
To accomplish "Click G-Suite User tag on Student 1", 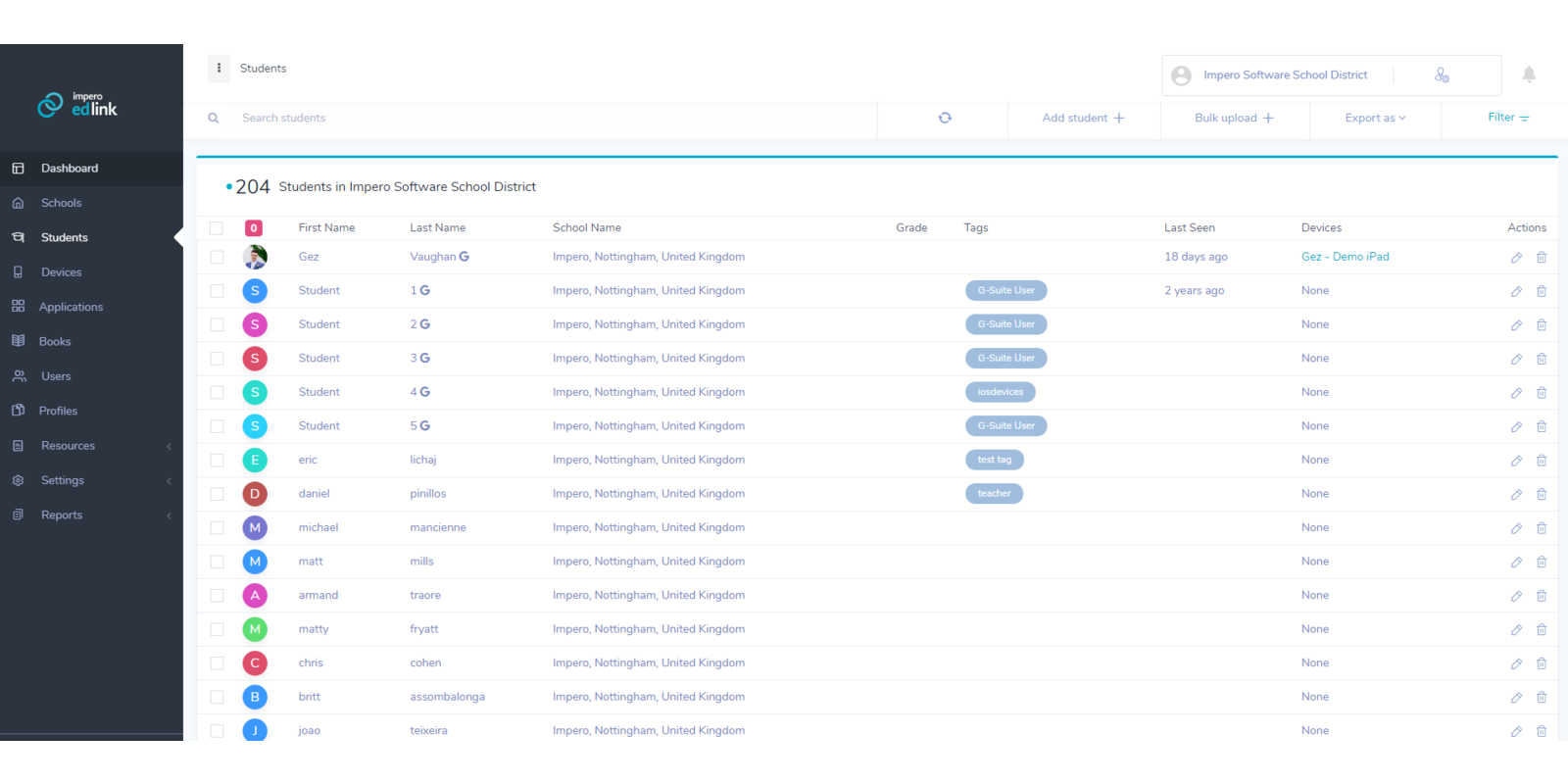I will click(1006, 291).
